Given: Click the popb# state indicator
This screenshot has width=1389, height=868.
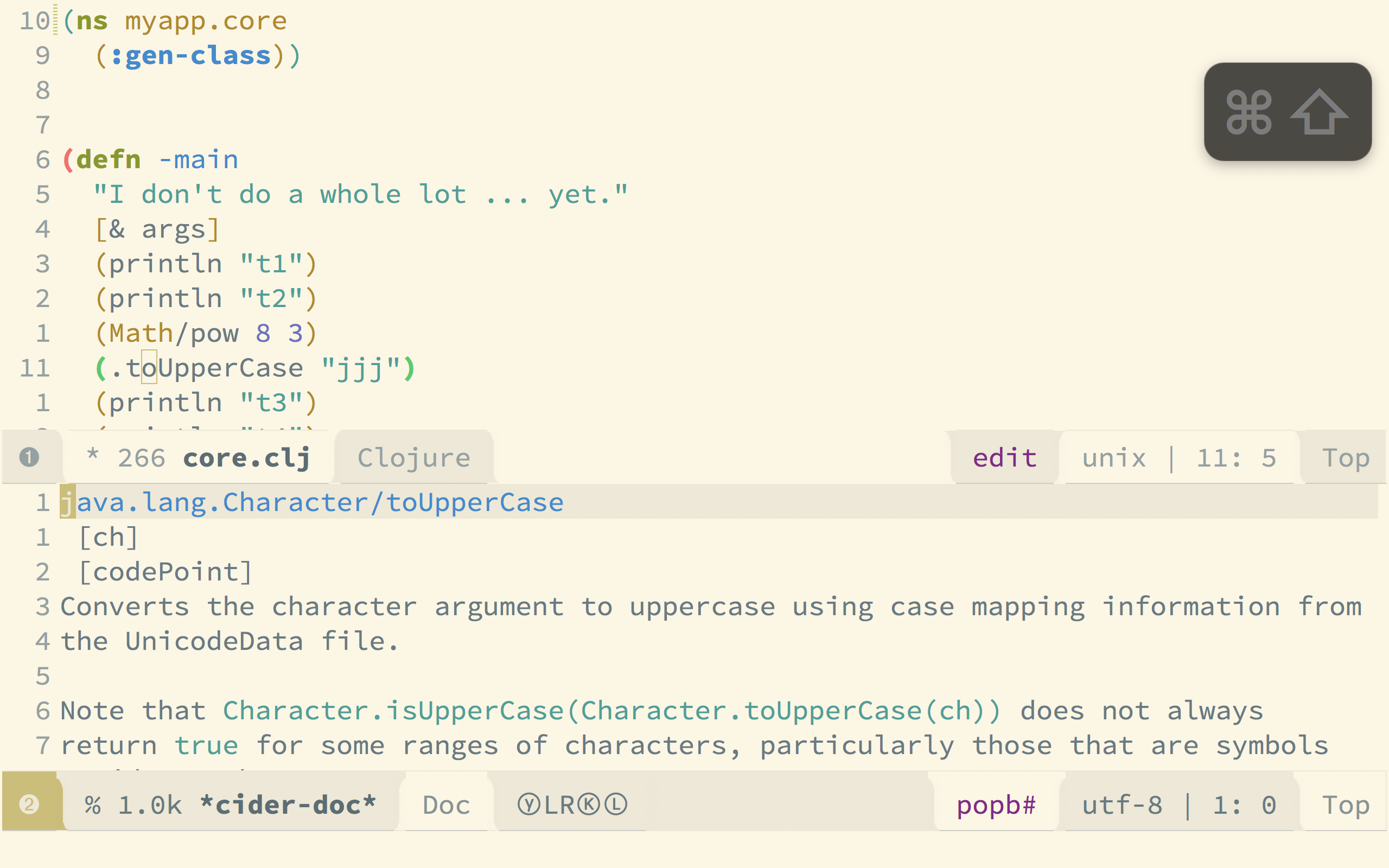Looking at the screenshot, I should pos(996,806).
